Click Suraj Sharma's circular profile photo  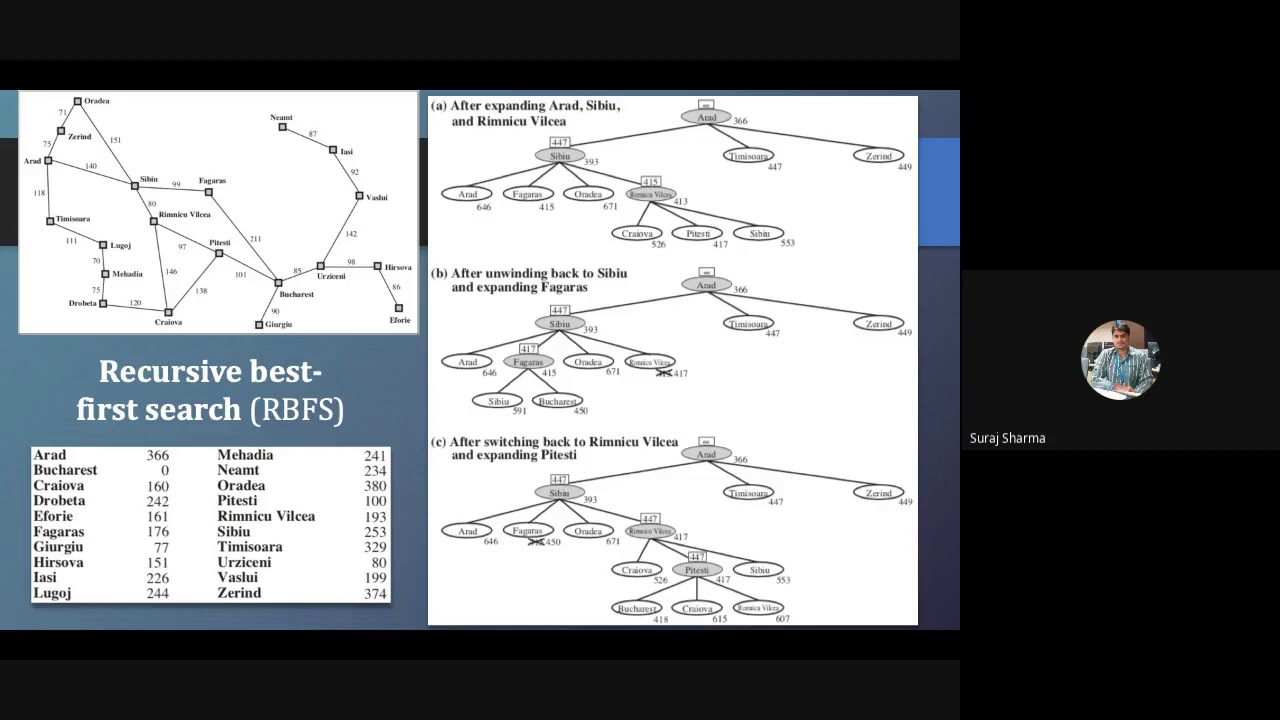pyautogui.click(x=1120, y=360)
